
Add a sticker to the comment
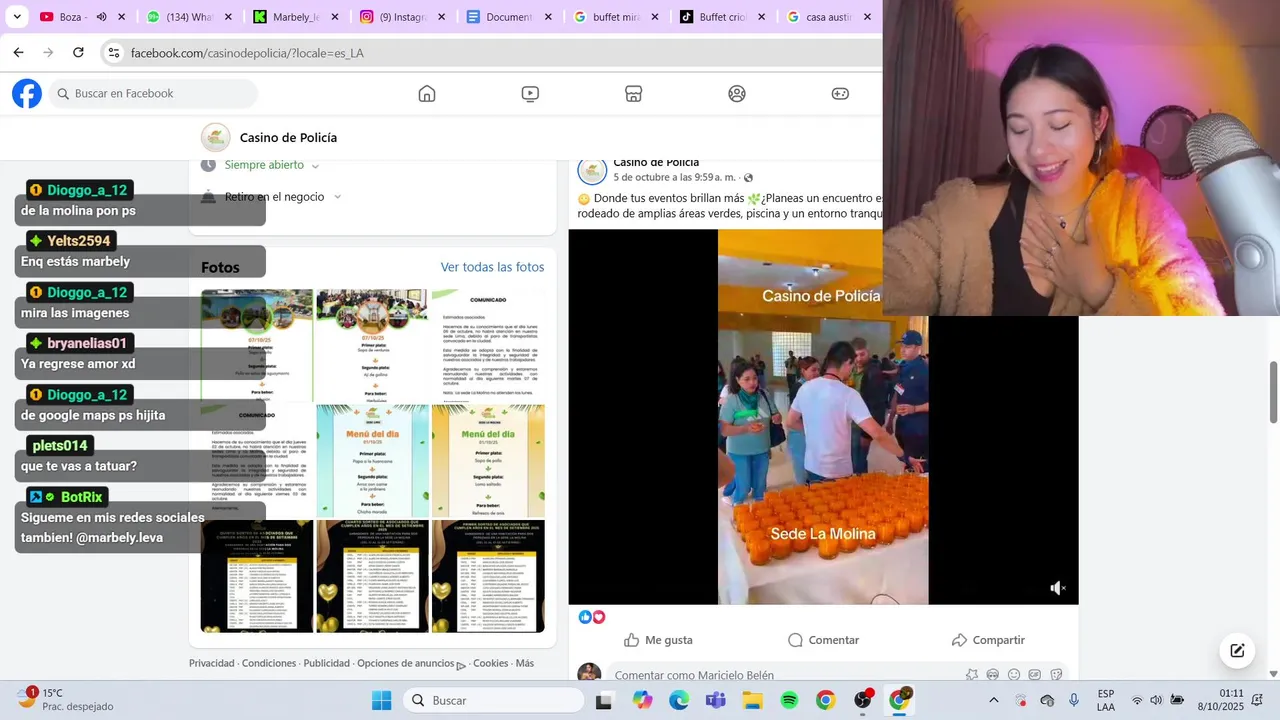point(1056,675)
